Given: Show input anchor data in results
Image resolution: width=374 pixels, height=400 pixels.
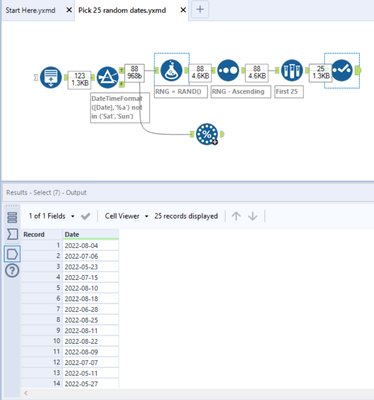Looking at the screenshot, I should 12,235.
